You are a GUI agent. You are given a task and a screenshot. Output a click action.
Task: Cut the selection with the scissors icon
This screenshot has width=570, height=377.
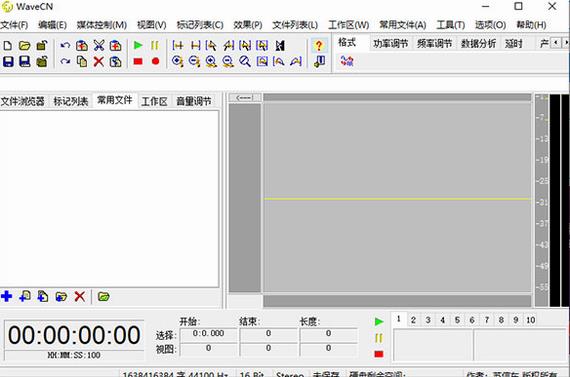(x=99, y=46)
